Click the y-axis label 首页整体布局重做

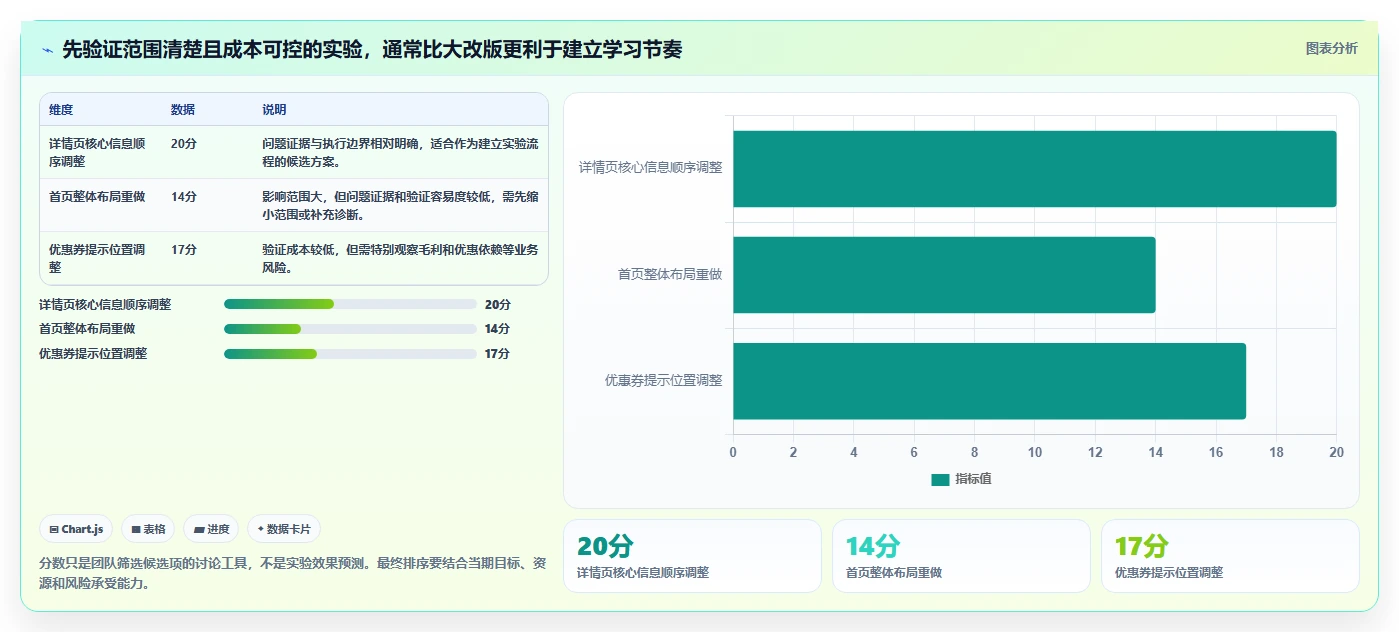pos(670,274)
